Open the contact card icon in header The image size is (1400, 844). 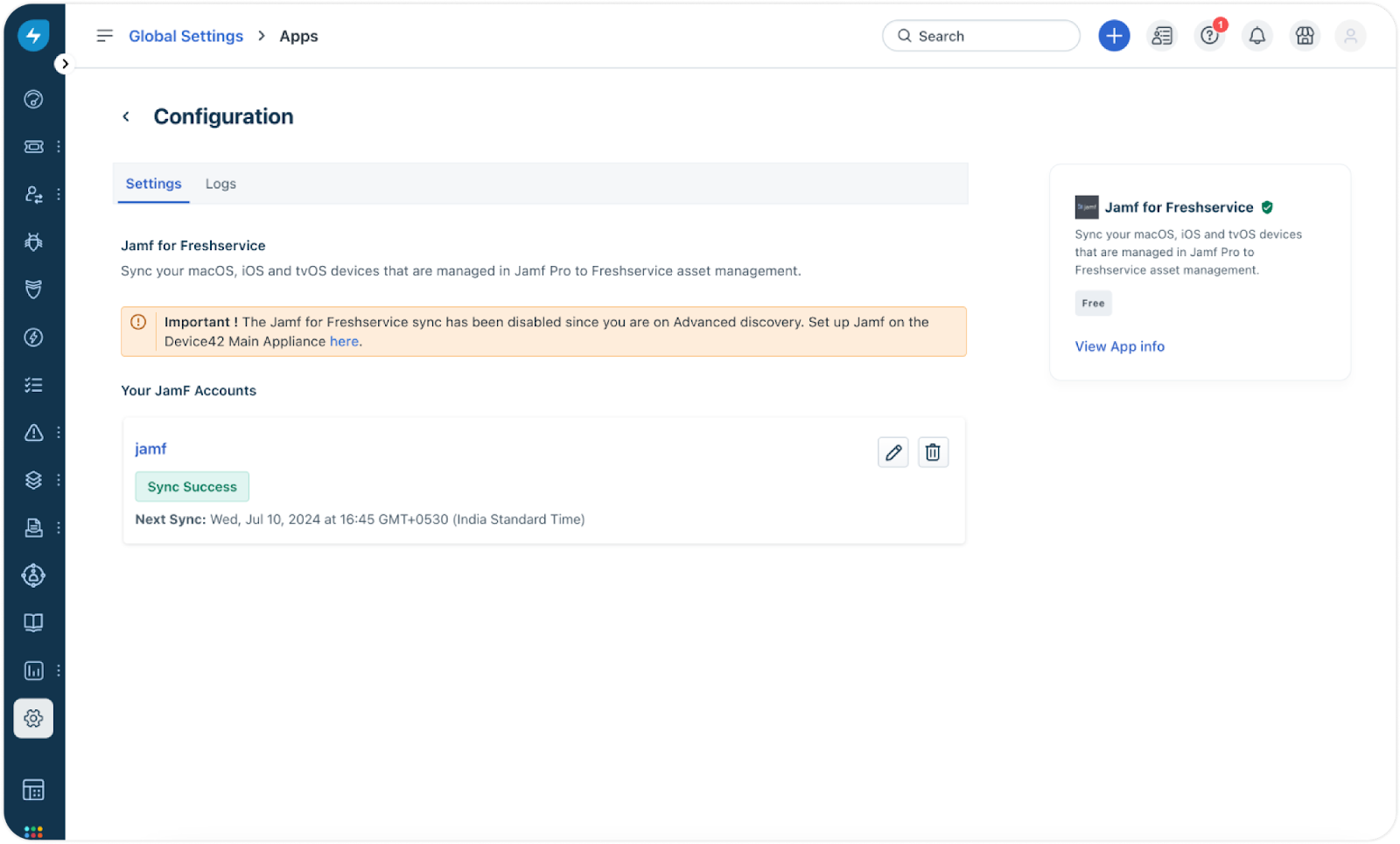1162,36
